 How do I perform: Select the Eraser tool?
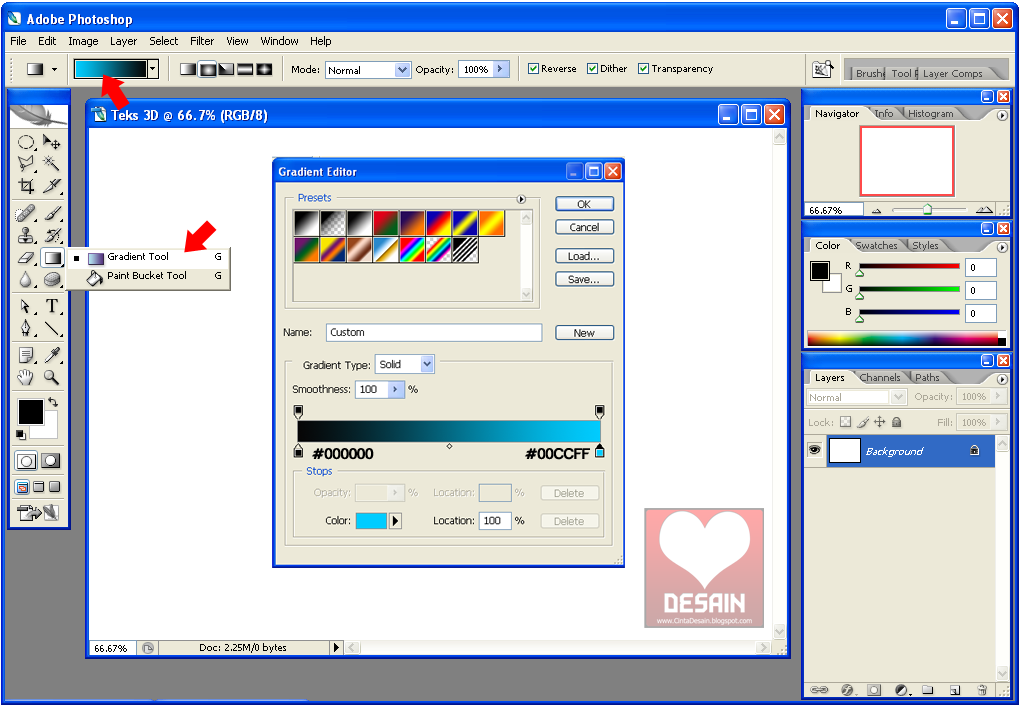[x=25, y=258]
